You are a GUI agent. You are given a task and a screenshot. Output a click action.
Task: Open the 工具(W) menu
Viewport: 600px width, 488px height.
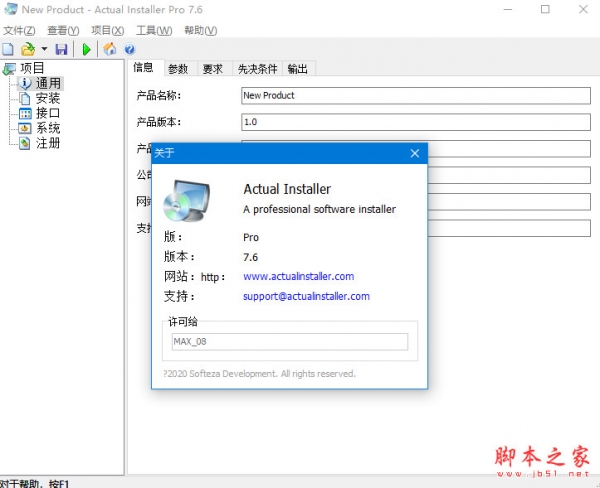tap(154, 30)
